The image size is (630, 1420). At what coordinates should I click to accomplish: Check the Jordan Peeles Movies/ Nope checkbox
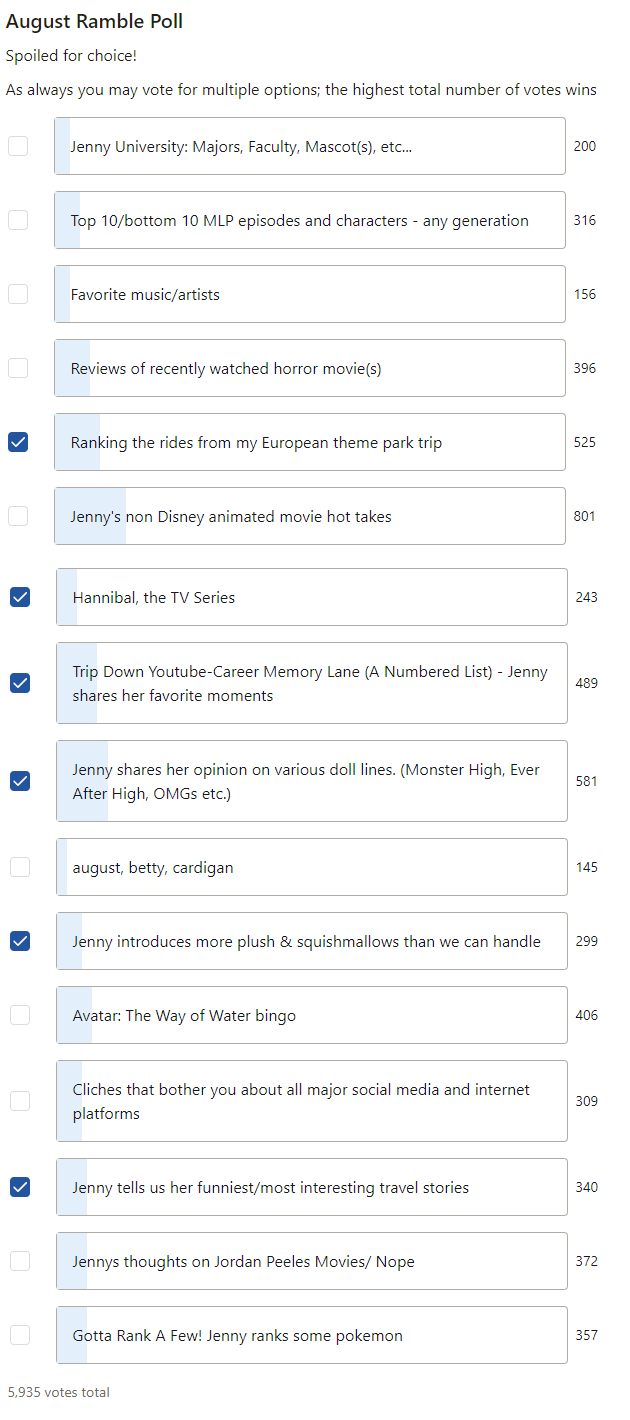click(x=20, y=1261)
